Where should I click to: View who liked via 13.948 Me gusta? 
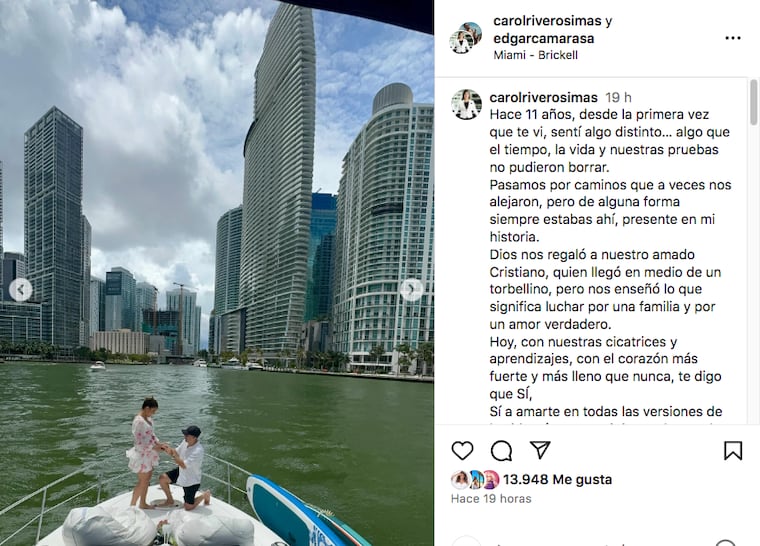pyautogui.click(x=557, y=480)
